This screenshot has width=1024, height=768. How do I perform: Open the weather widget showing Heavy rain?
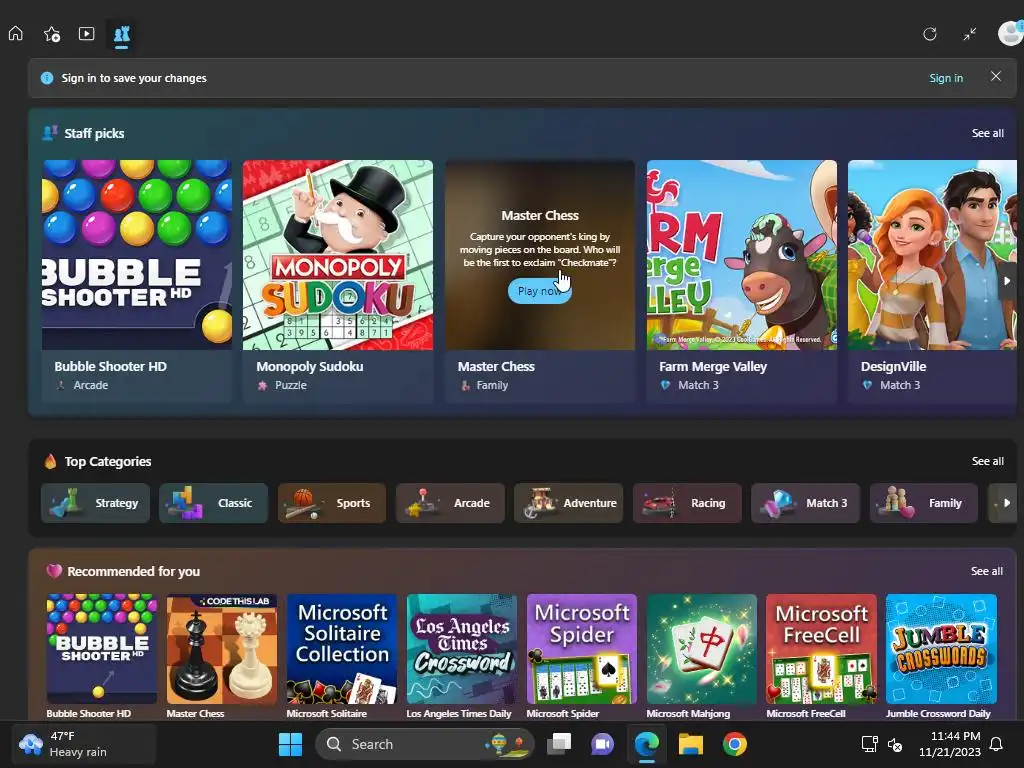pyautogui.click(x=84, y=744)
